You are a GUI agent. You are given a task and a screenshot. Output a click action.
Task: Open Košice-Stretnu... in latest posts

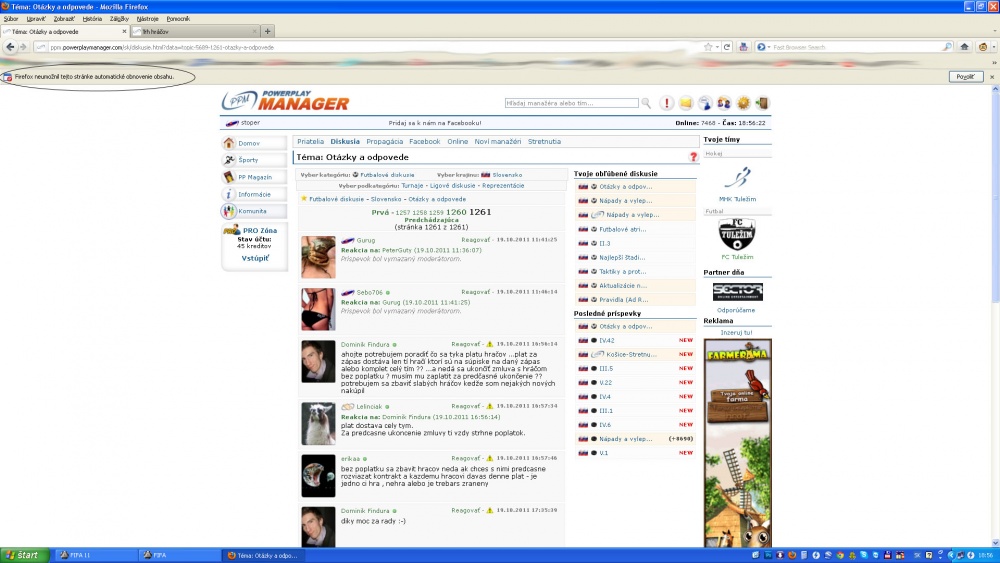(631, 355)
